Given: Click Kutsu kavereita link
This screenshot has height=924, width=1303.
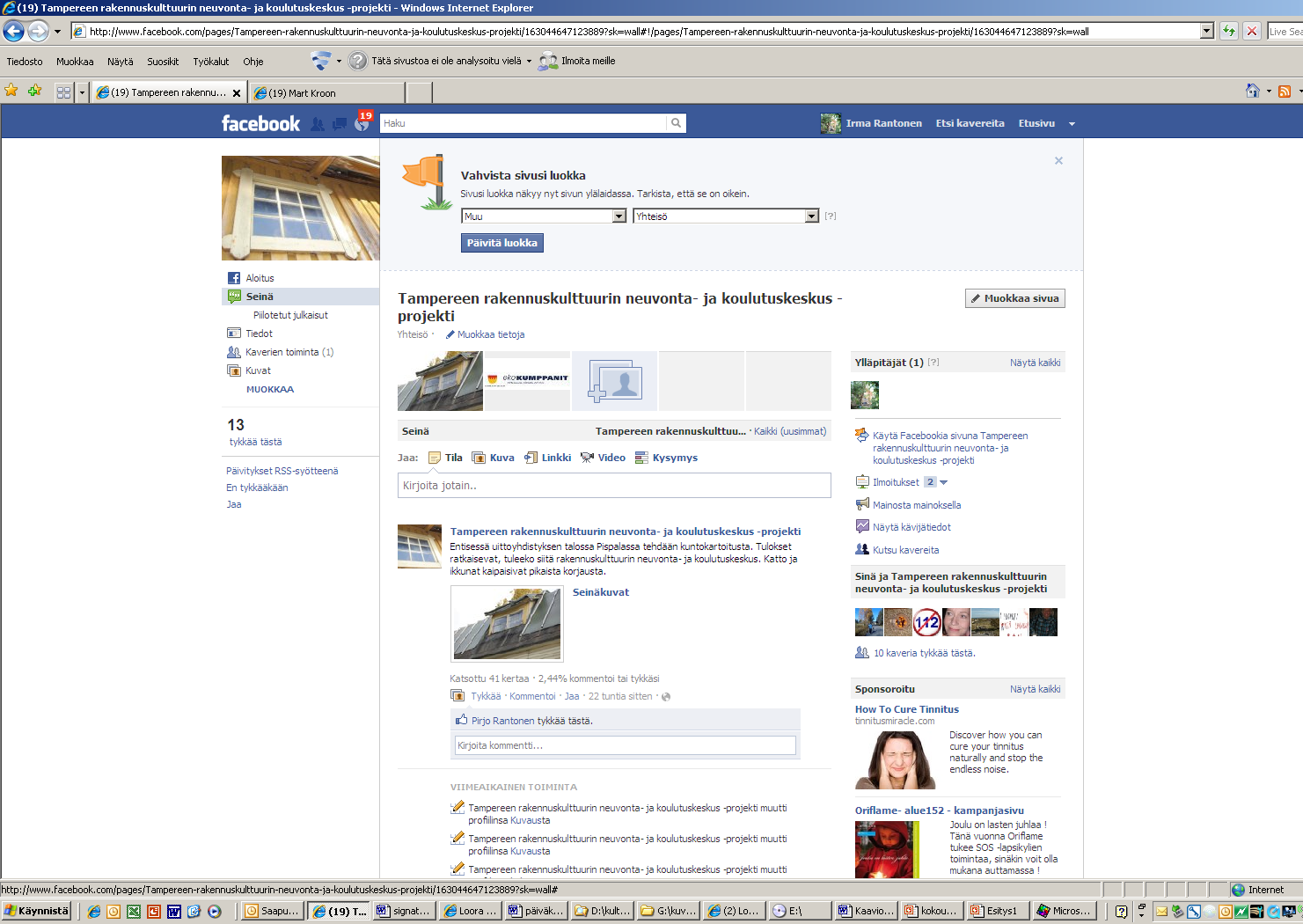Looking at the screenshot, I should point(905,550).
